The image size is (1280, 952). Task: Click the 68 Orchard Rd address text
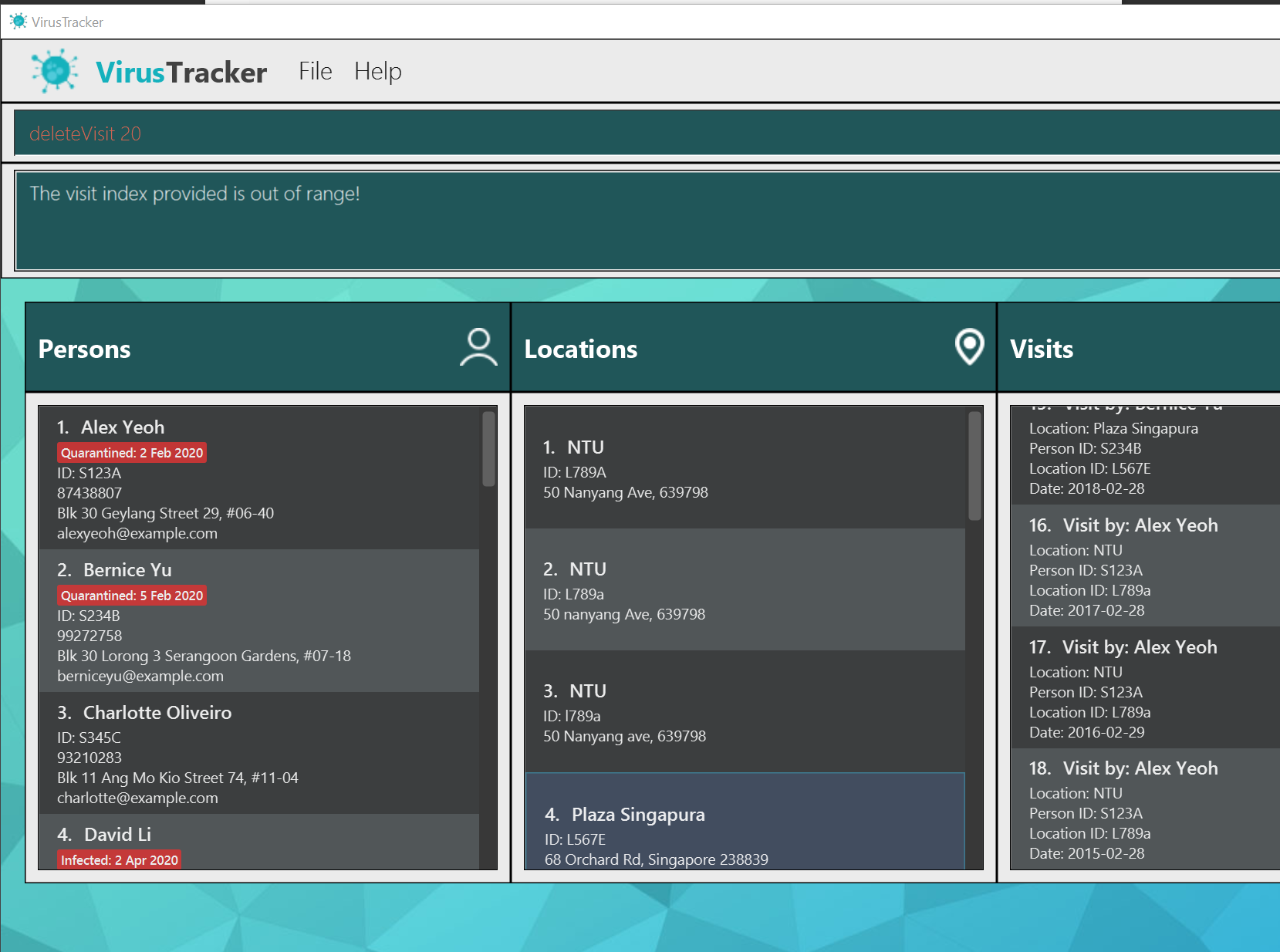(657, 859)
